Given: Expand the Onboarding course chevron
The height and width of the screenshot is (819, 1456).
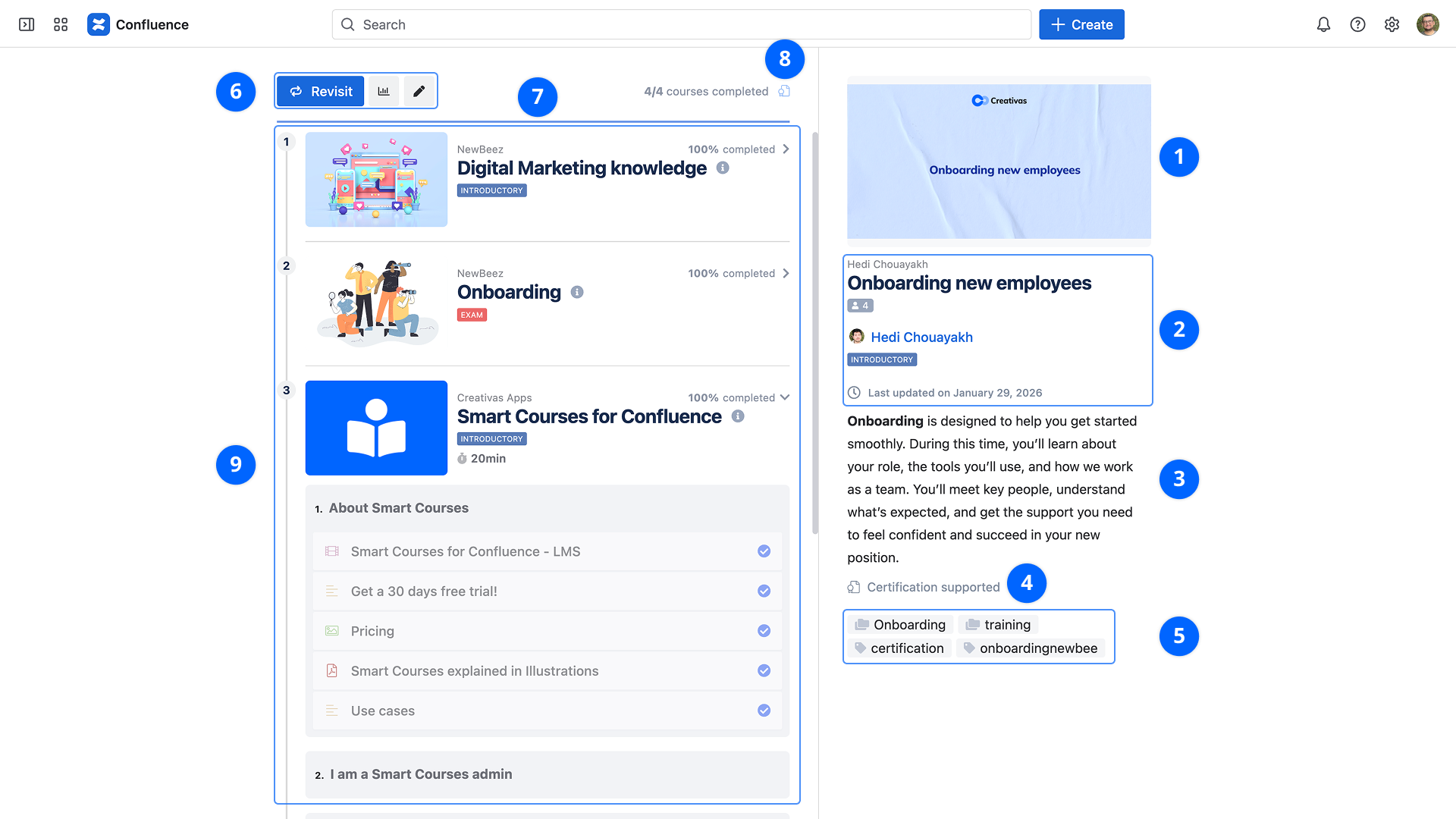Looking at the screenshot, I should tap(786, 273).
